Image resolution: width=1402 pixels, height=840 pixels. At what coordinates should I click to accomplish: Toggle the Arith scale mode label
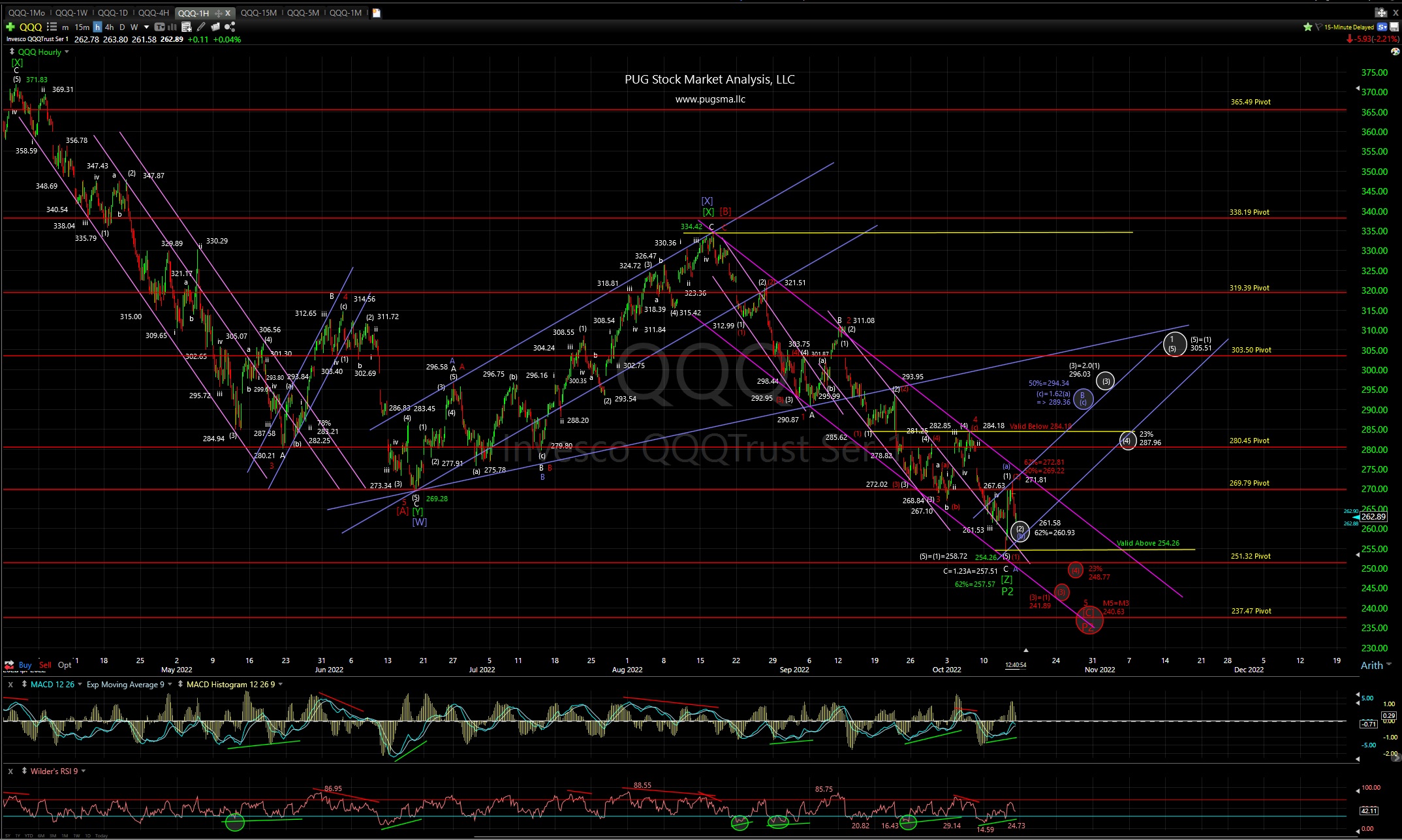pyautogui.click(x=1372, y=665)
